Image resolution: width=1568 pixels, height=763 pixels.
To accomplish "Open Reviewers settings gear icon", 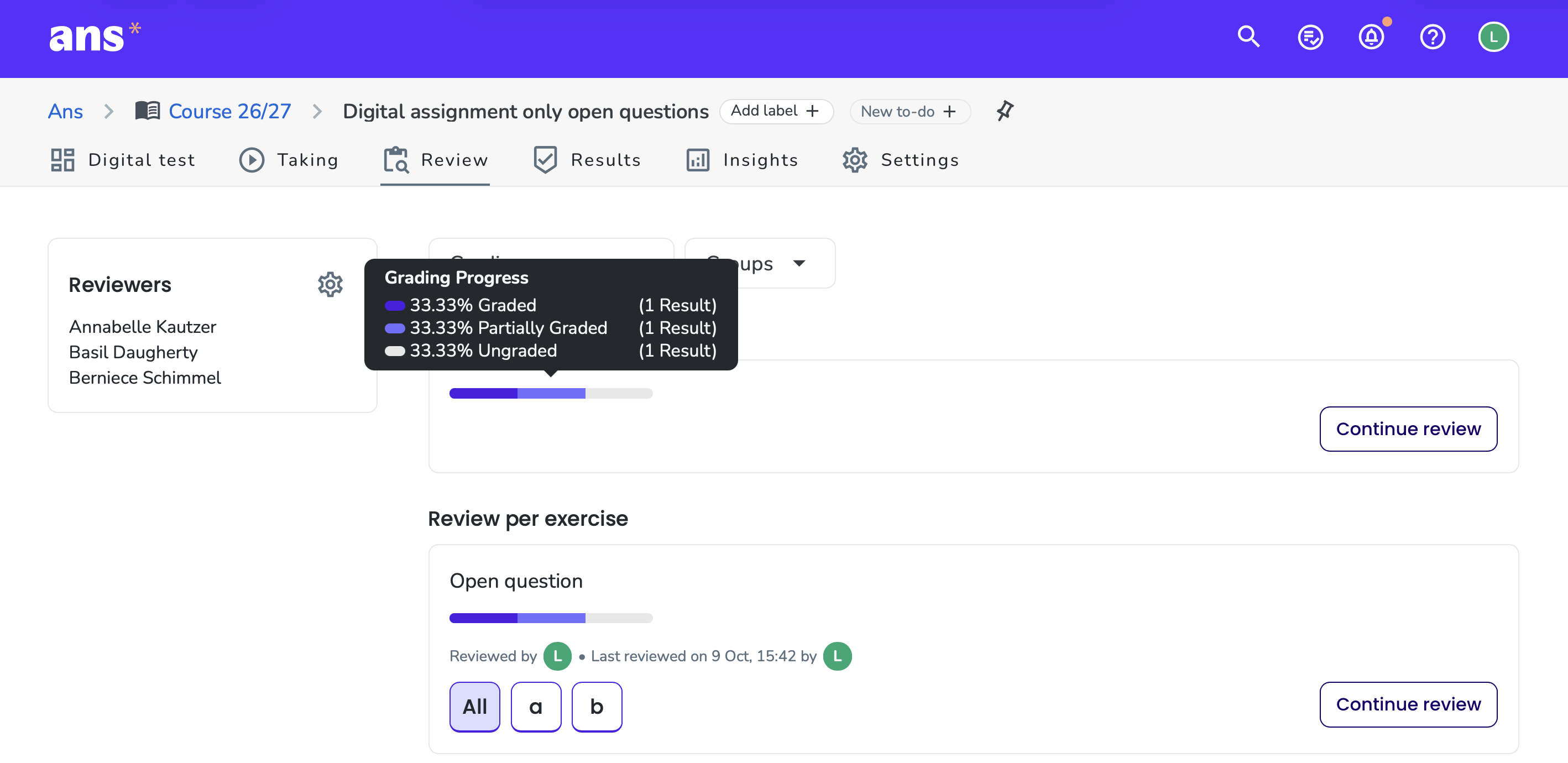I will pyautogui.click(x=330, y=284).
